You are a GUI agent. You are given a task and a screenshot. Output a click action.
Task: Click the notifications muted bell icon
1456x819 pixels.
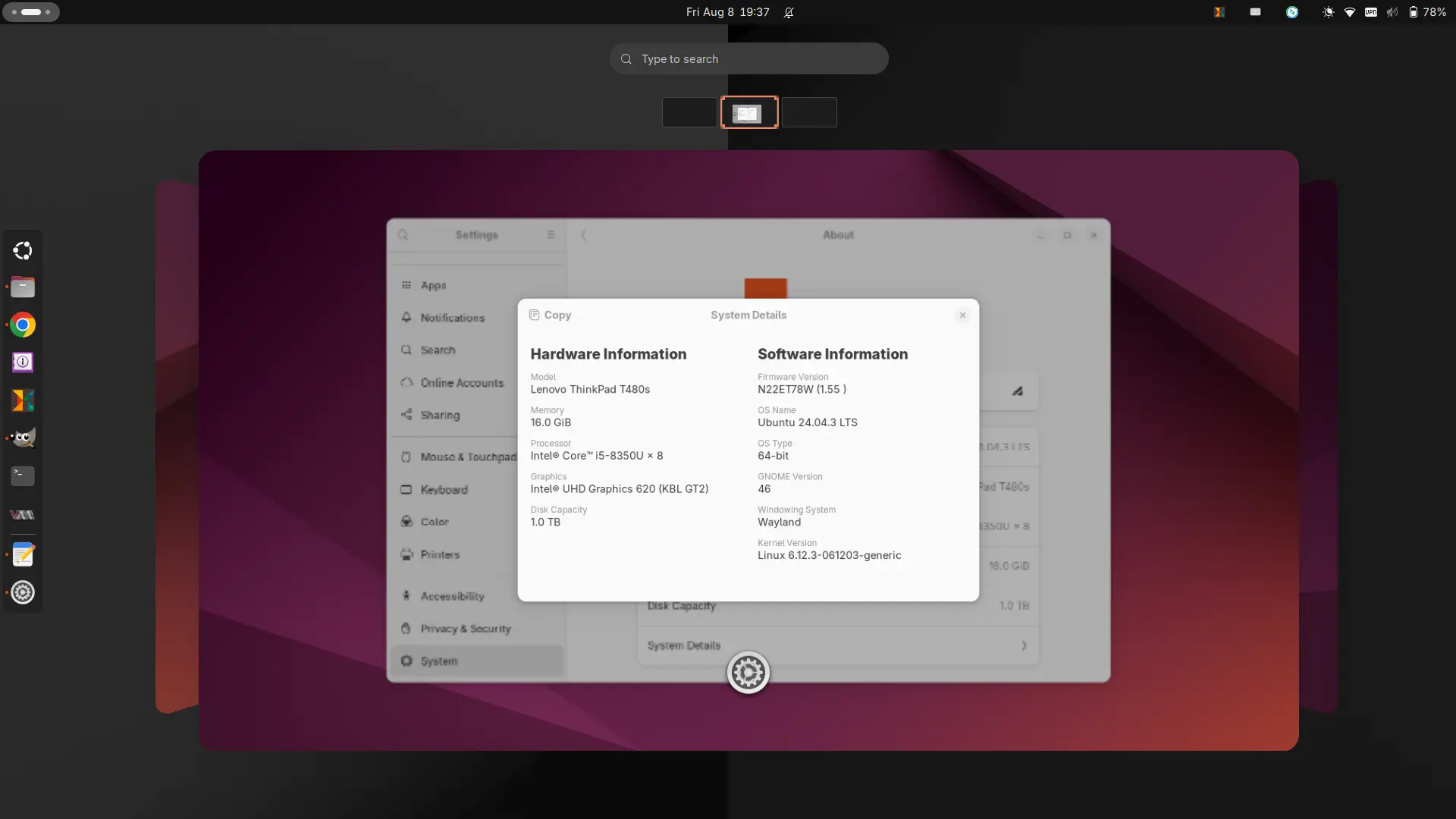[789, 12]
